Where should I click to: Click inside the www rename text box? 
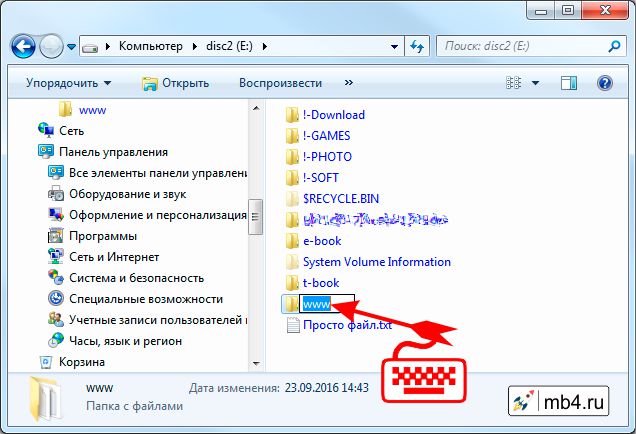pos(327,304)
